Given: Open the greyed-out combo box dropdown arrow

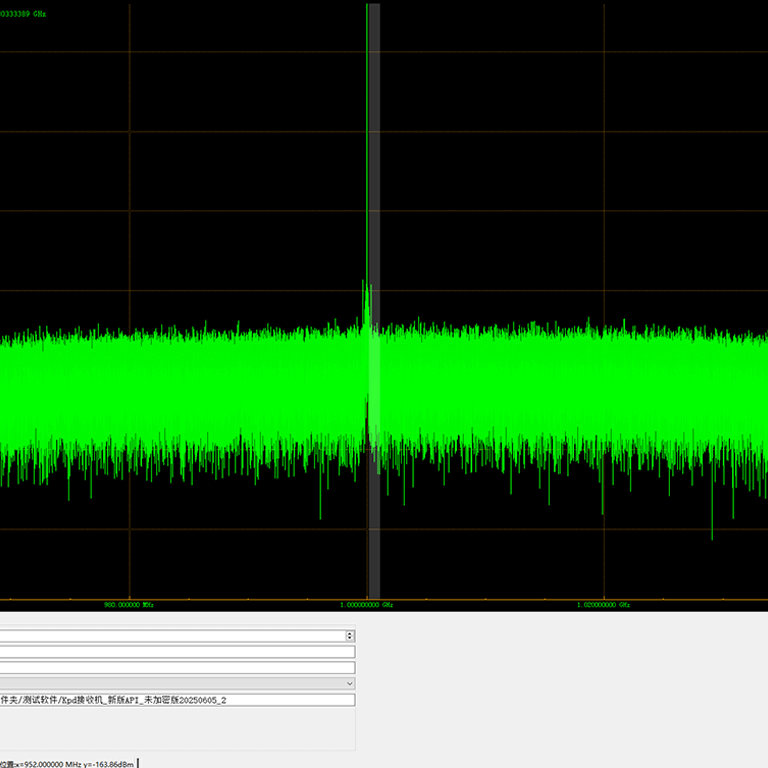Looking at the screenshot, I should click(x=350, y=684).
